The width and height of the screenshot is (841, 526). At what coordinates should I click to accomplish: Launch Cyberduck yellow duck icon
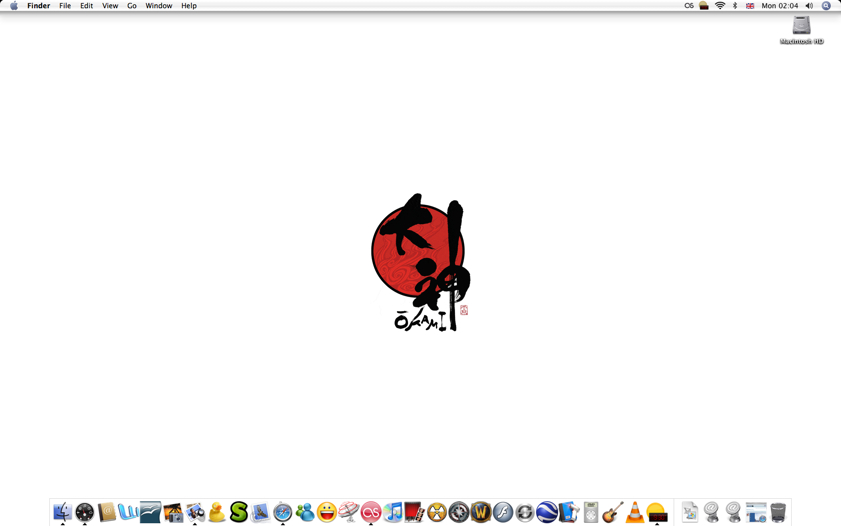click(x=217, y=512)
